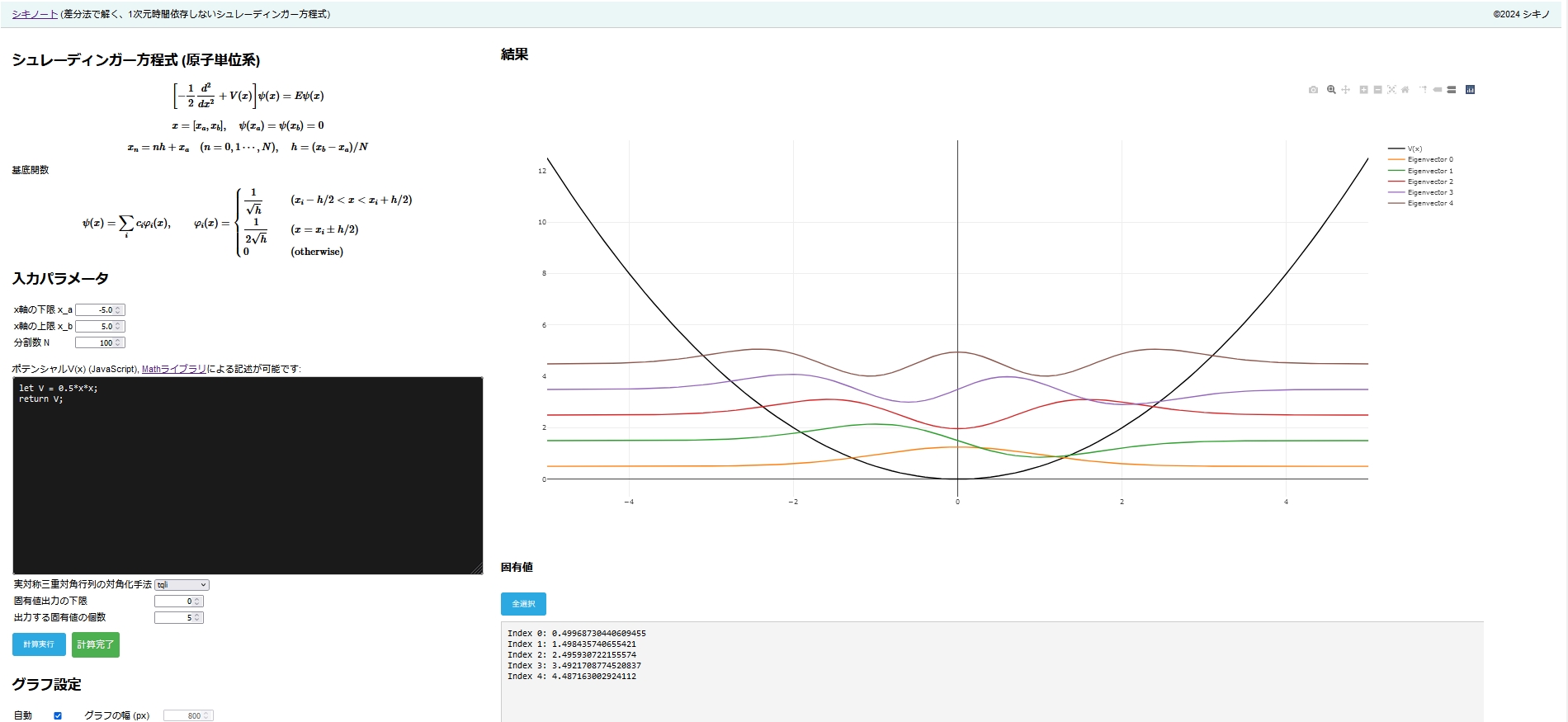The image size is (1568, 722).
Task: Click the 基底関数 label
Action: [x=31, y=170]
